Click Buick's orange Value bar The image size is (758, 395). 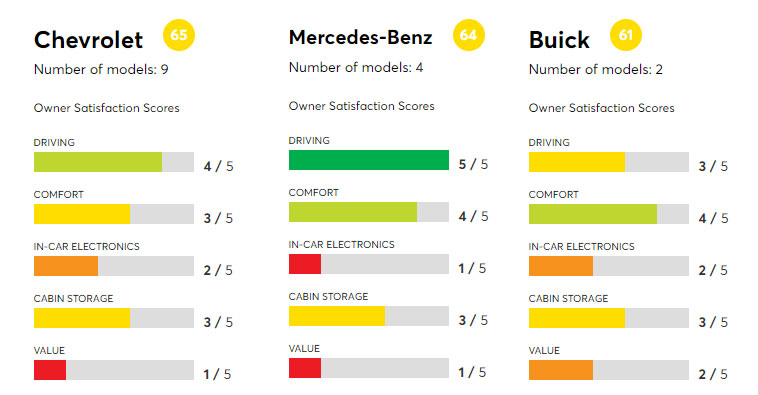[x=561, y=370]
